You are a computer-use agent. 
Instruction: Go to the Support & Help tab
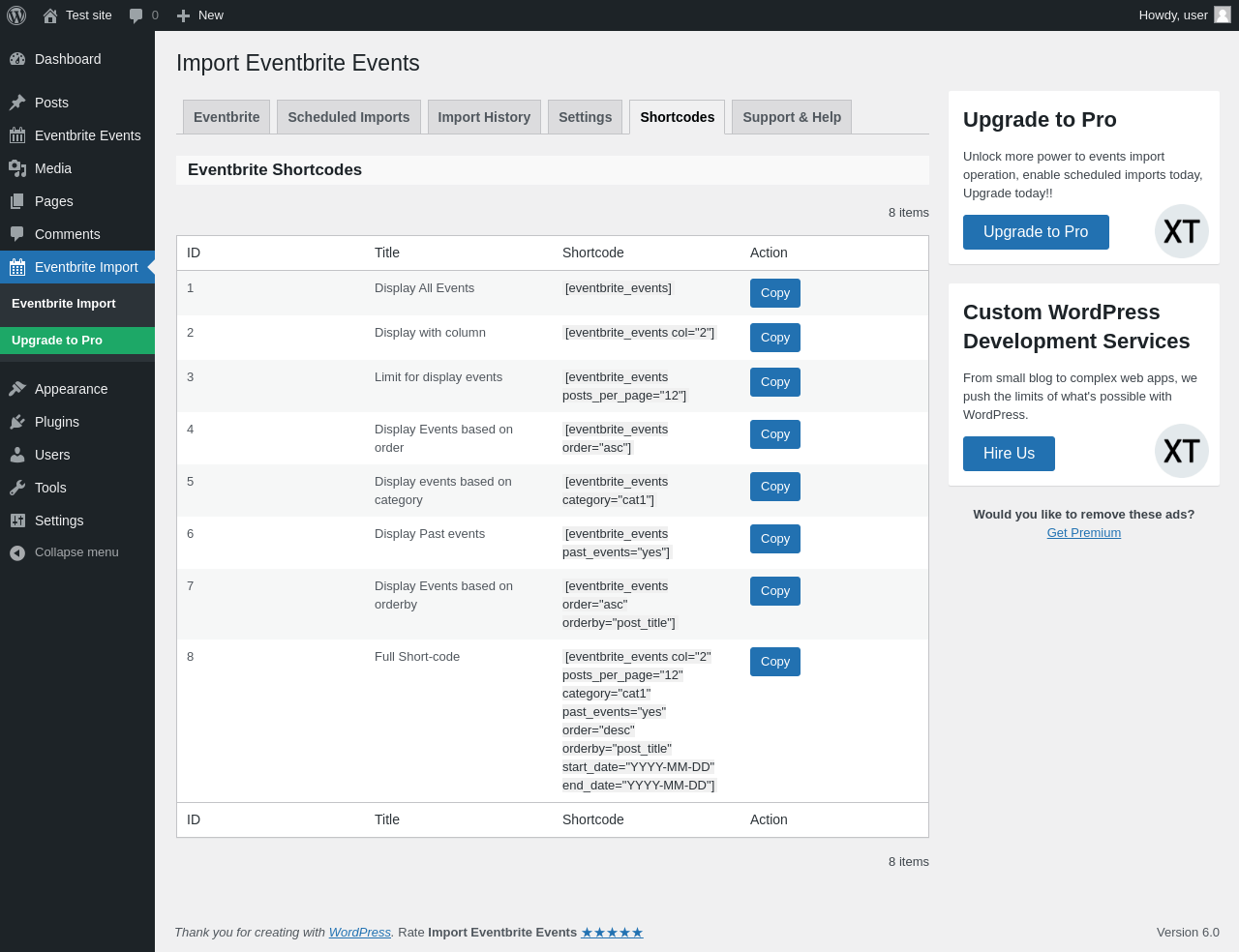[x=792, y=117]
